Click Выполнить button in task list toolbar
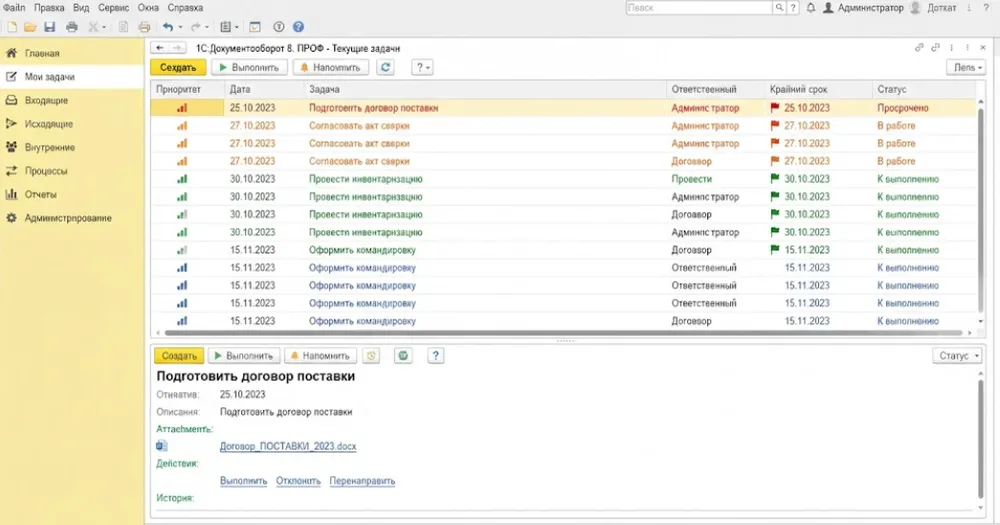 click(249, 67)
